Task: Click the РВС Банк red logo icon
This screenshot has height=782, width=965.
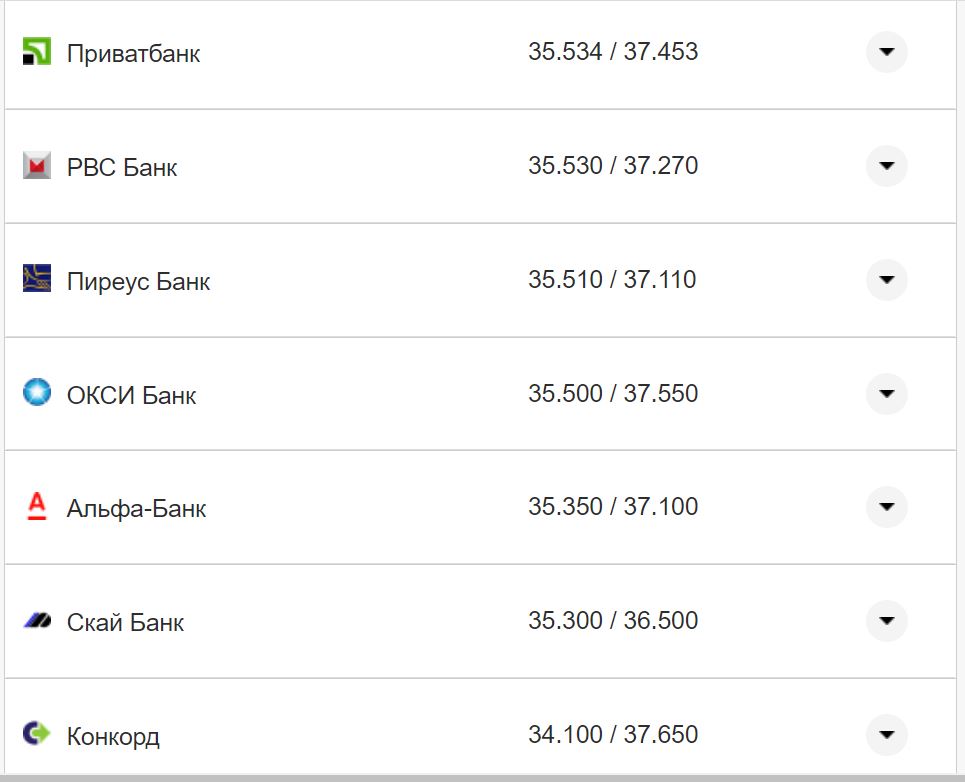Action: pyautogui.click(x=36, y=166)
